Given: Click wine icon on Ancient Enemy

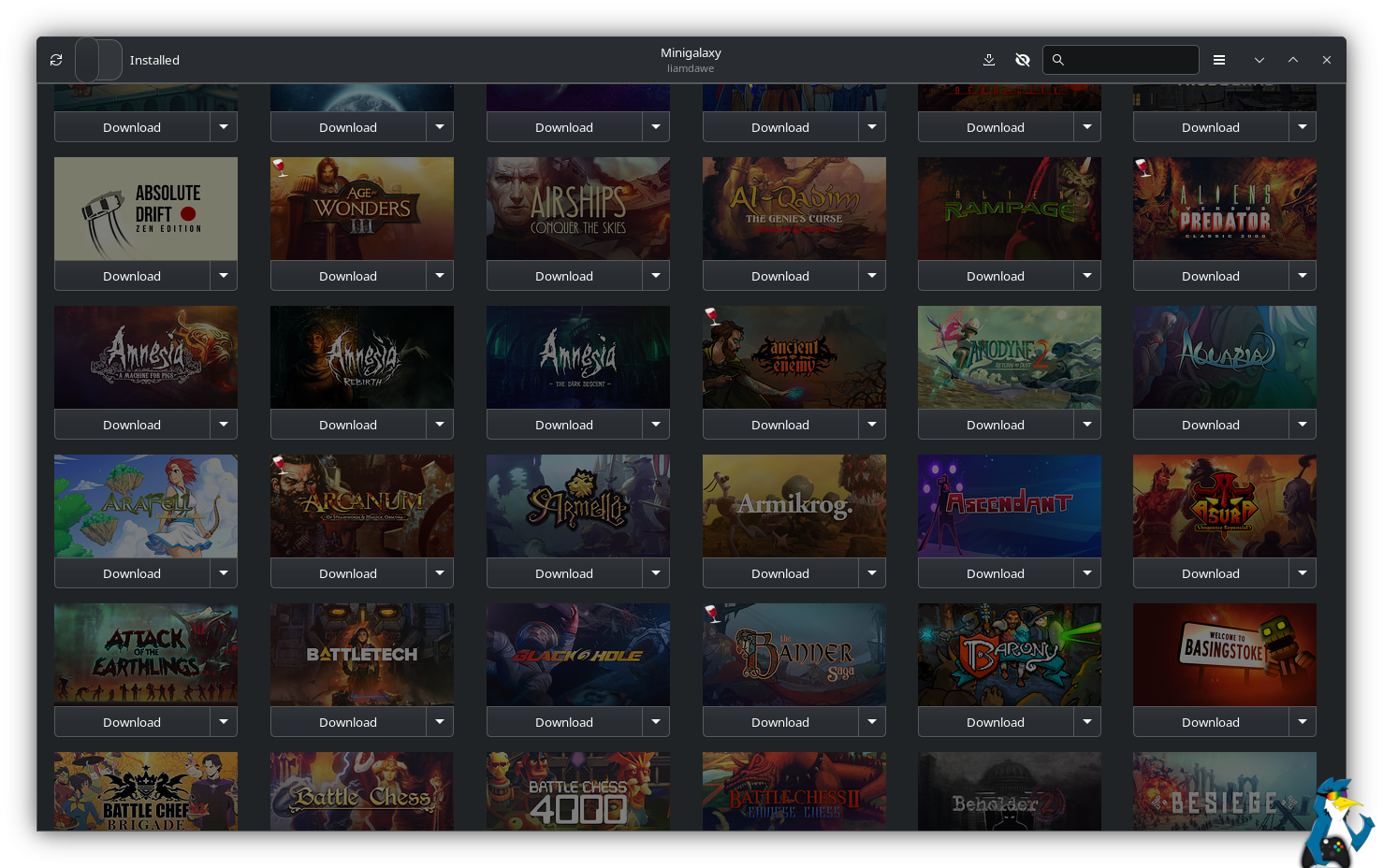Looking at the screenshot, I should pos(711,316).
